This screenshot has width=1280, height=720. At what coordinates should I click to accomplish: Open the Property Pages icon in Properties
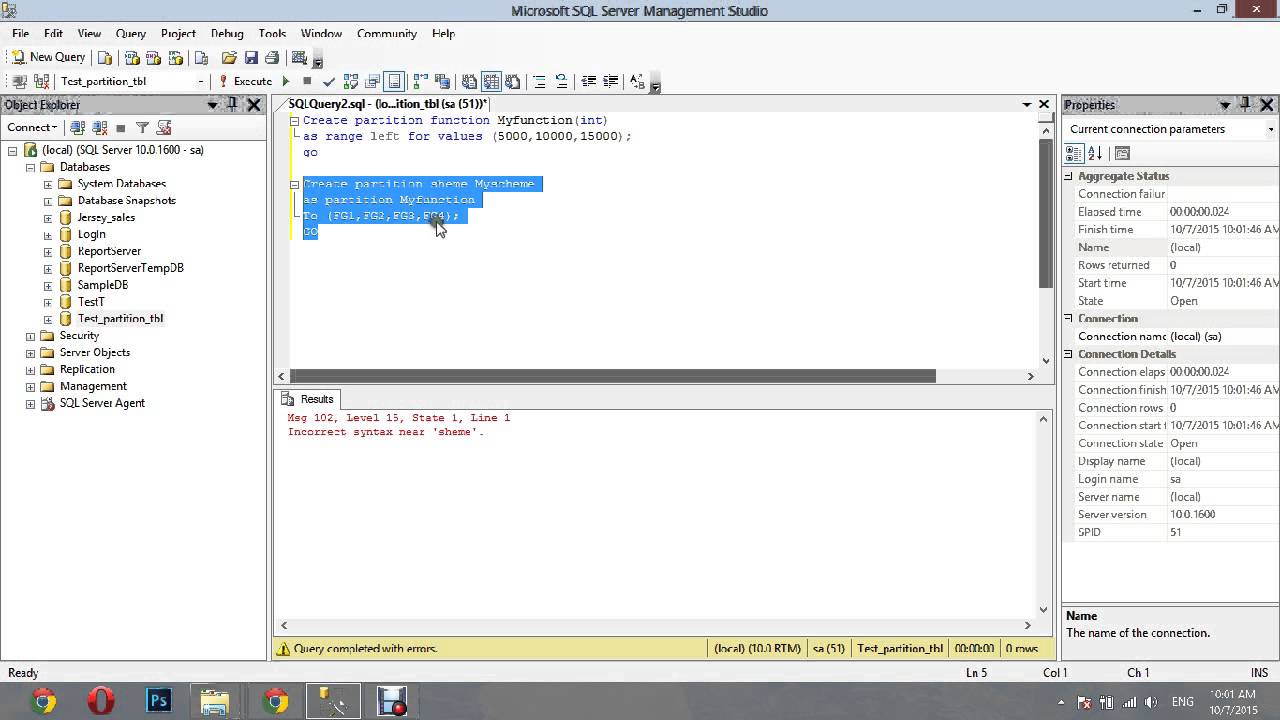[x=1122, y=153]
